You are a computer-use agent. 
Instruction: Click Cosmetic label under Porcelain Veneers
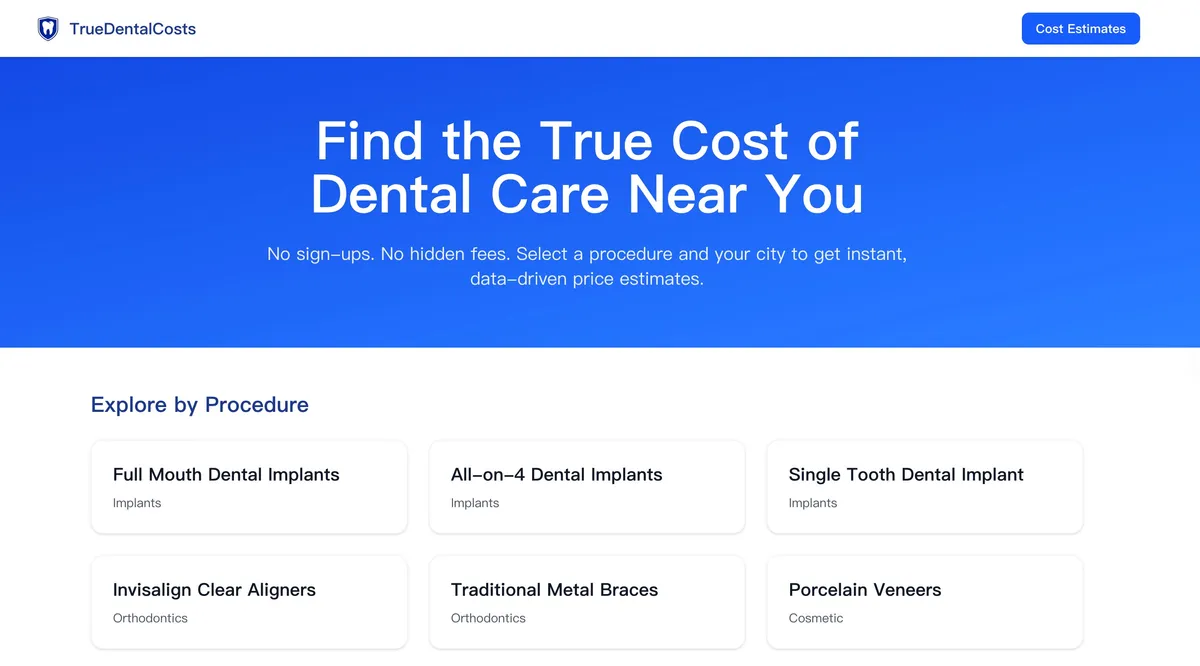pyautogui.click(x=816, y=618)
